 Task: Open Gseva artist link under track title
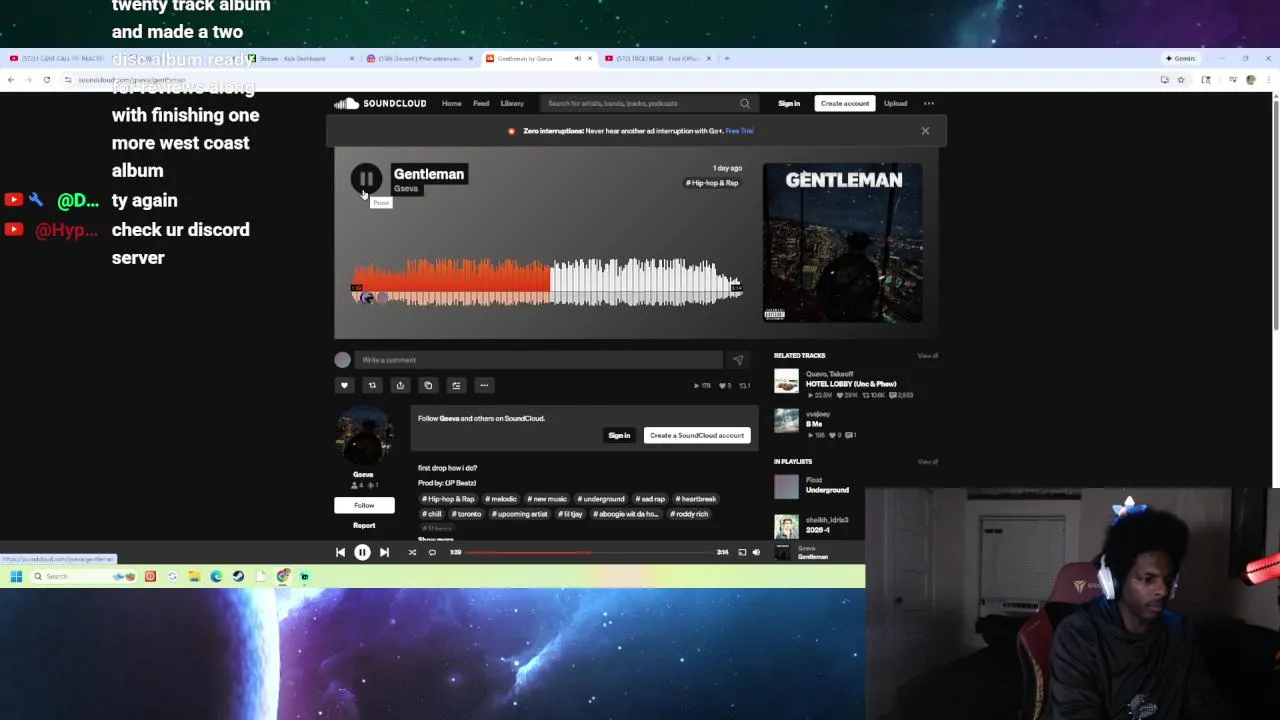406,189
